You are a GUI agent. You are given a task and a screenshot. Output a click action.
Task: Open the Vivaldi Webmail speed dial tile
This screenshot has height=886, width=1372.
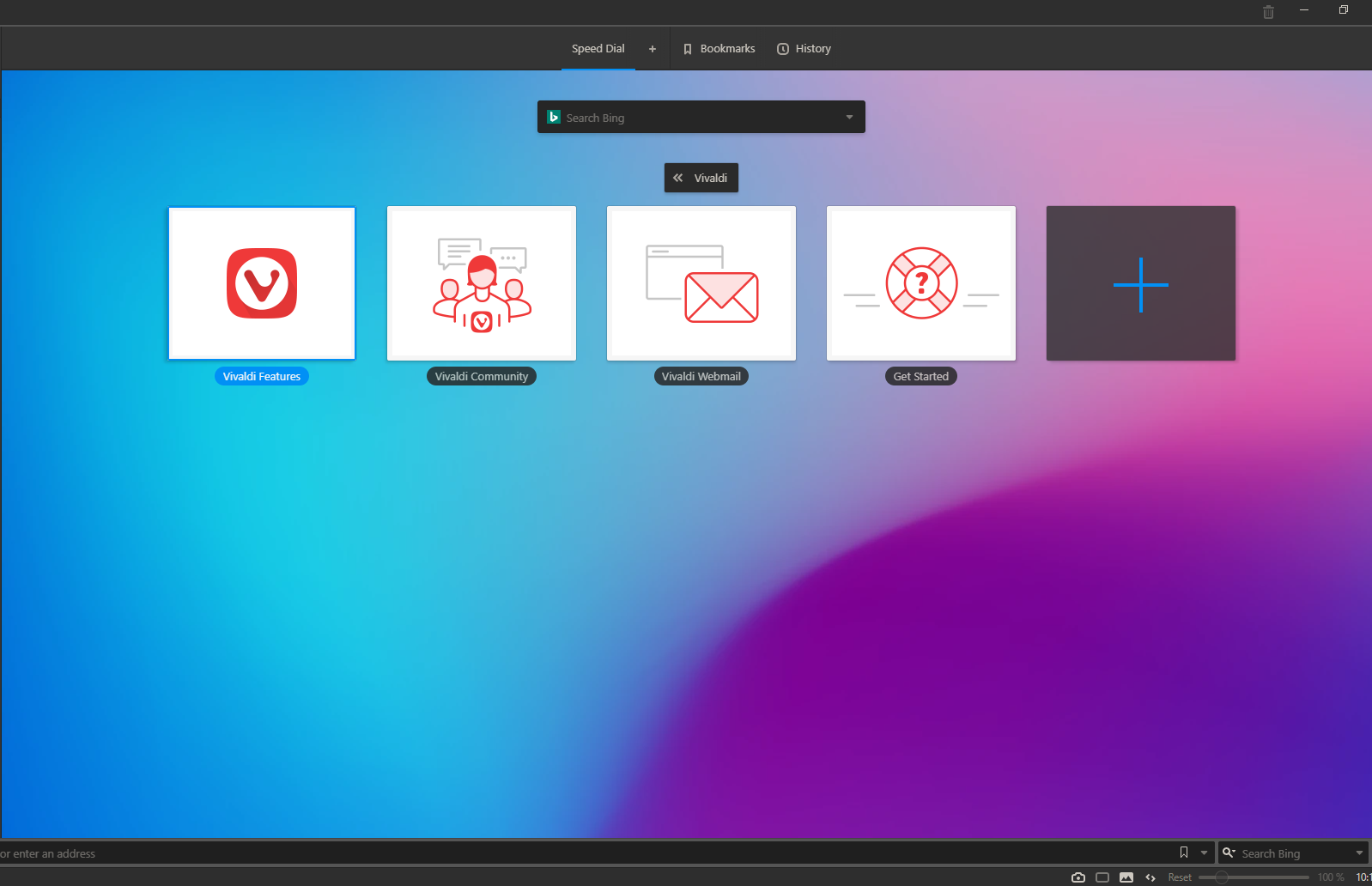tap(701, 283)
